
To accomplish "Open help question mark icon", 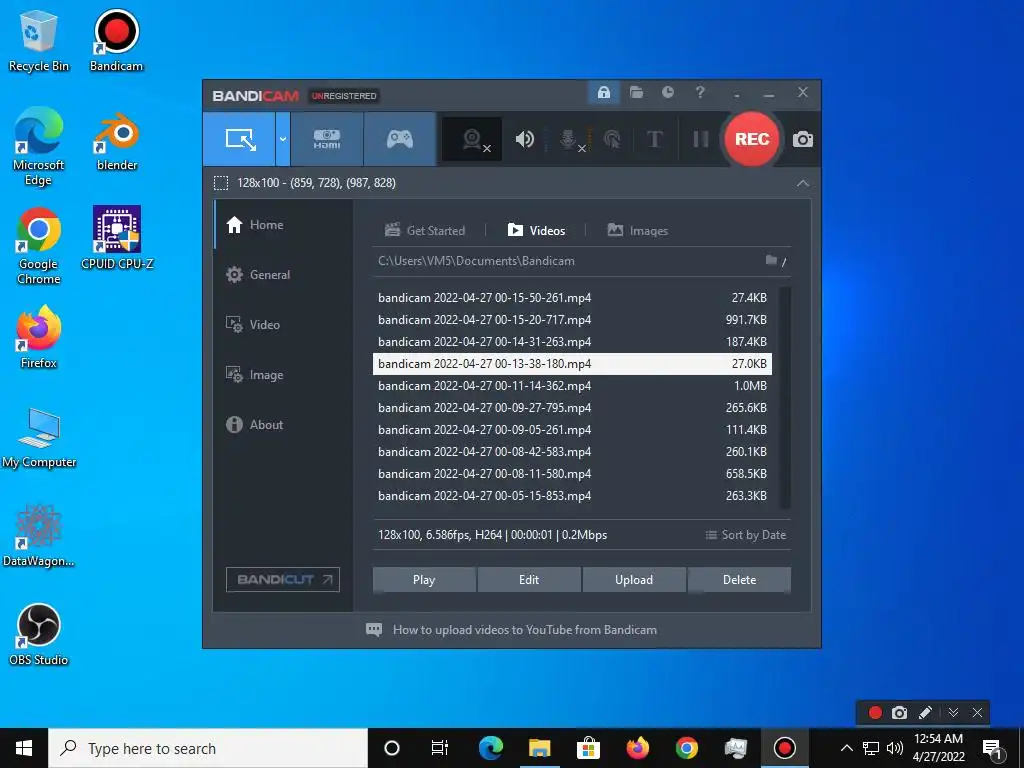I will 700,93.
